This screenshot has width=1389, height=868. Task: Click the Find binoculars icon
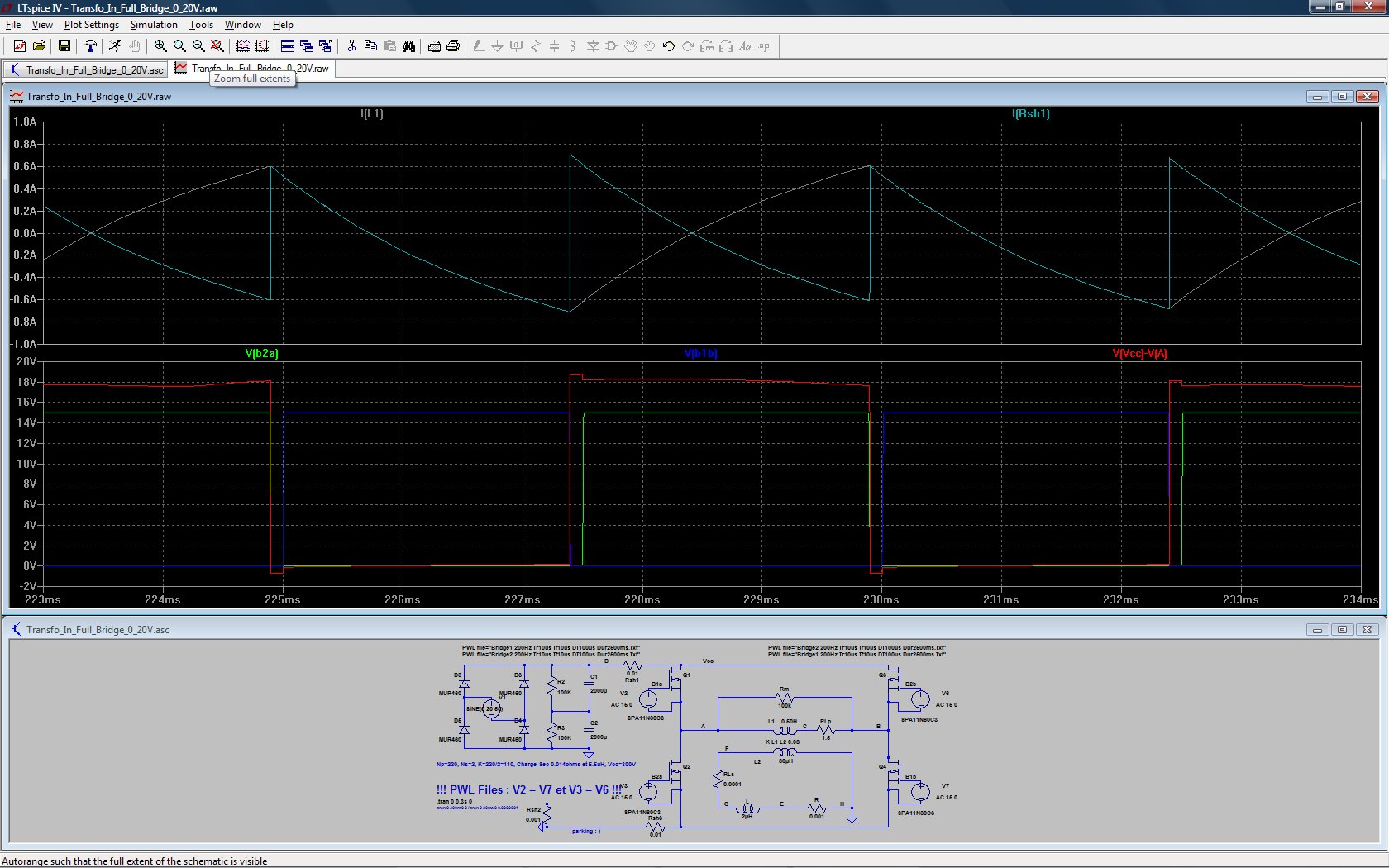(x=408, y=46)
